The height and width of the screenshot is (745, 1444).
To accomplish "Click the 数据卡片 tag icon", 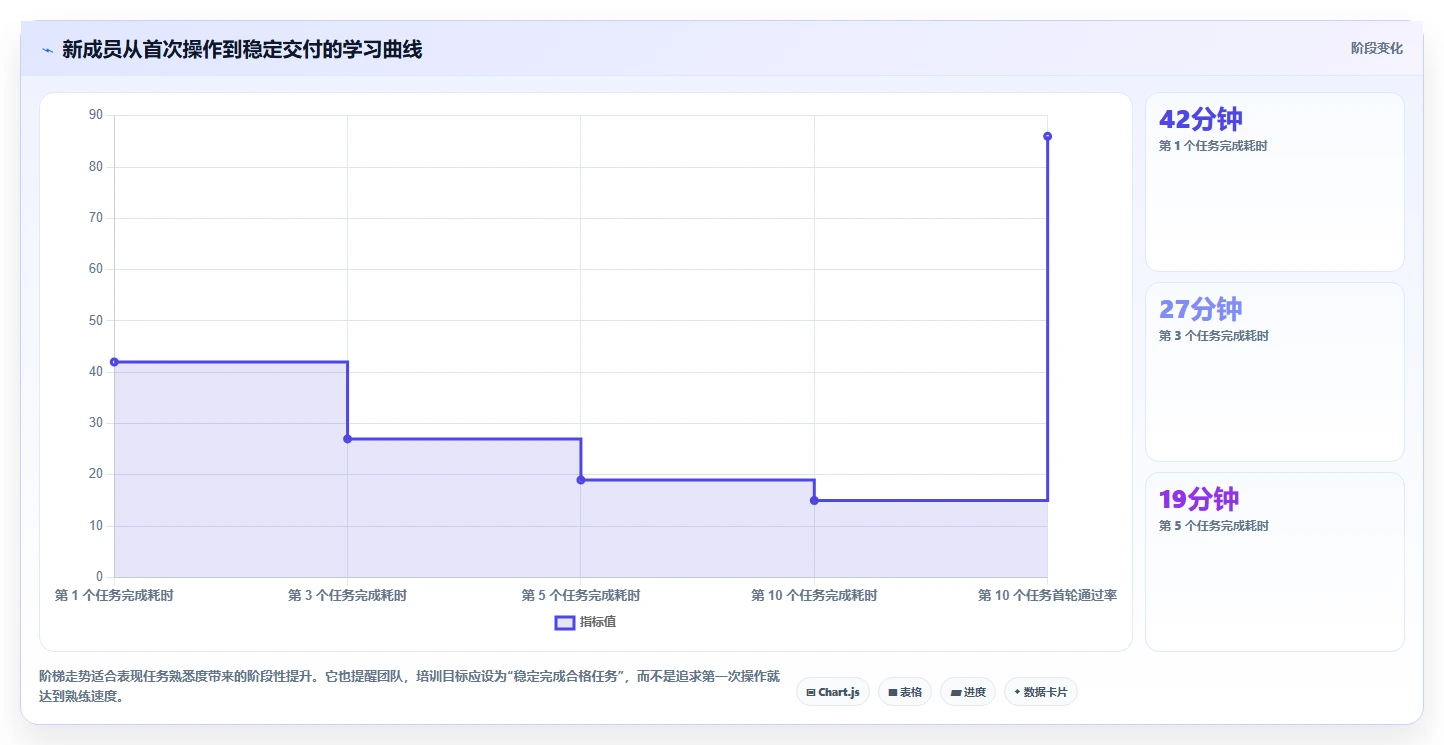I will 1017,692.
